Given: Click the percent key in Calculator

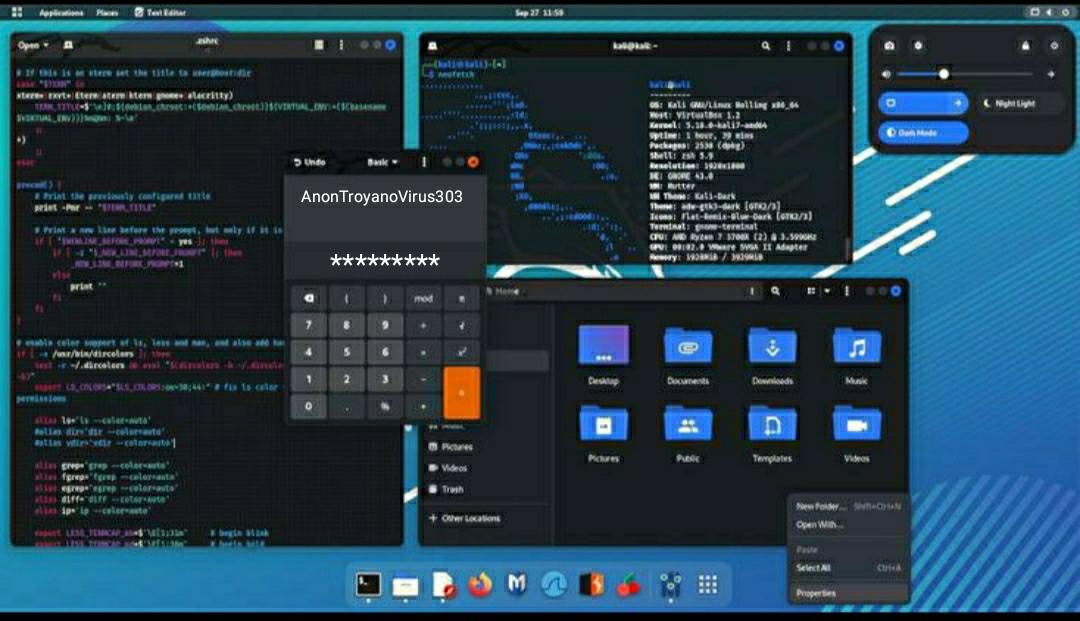Looking at the screenshot, I should pyautogui.click(x=385, y=406).
